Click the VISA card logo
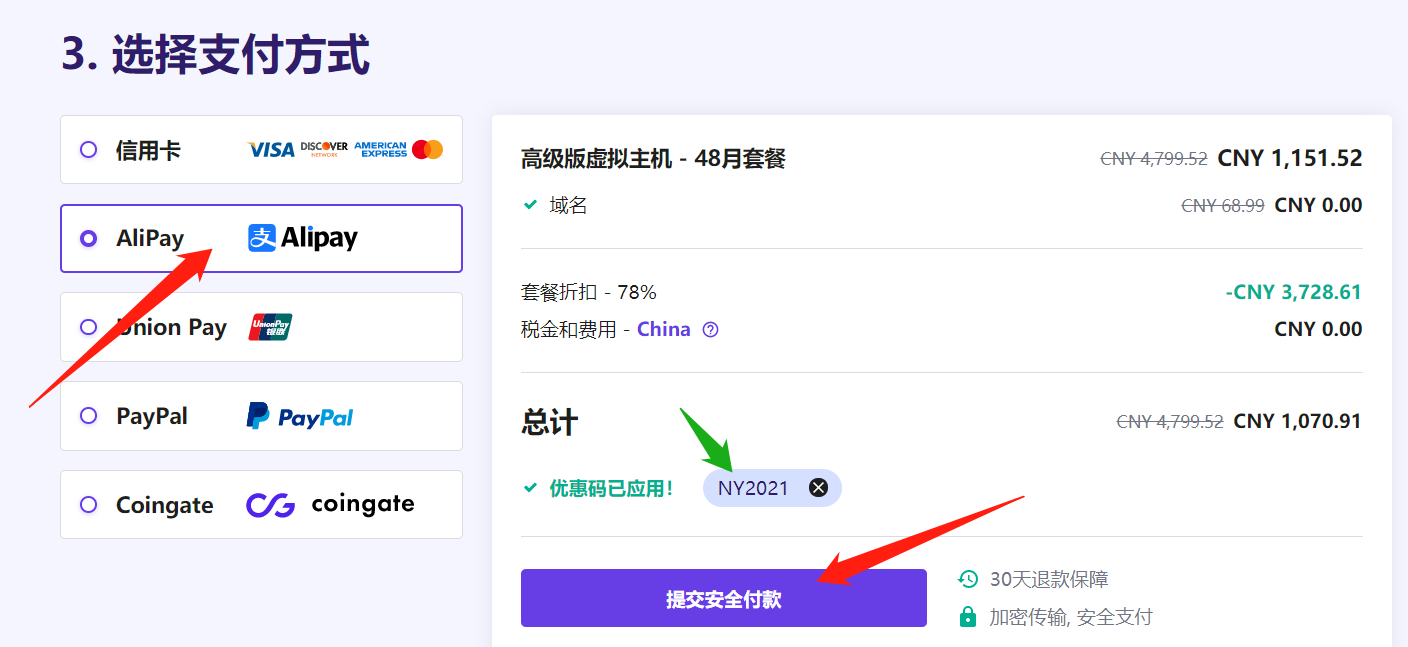 coord(271,150)
